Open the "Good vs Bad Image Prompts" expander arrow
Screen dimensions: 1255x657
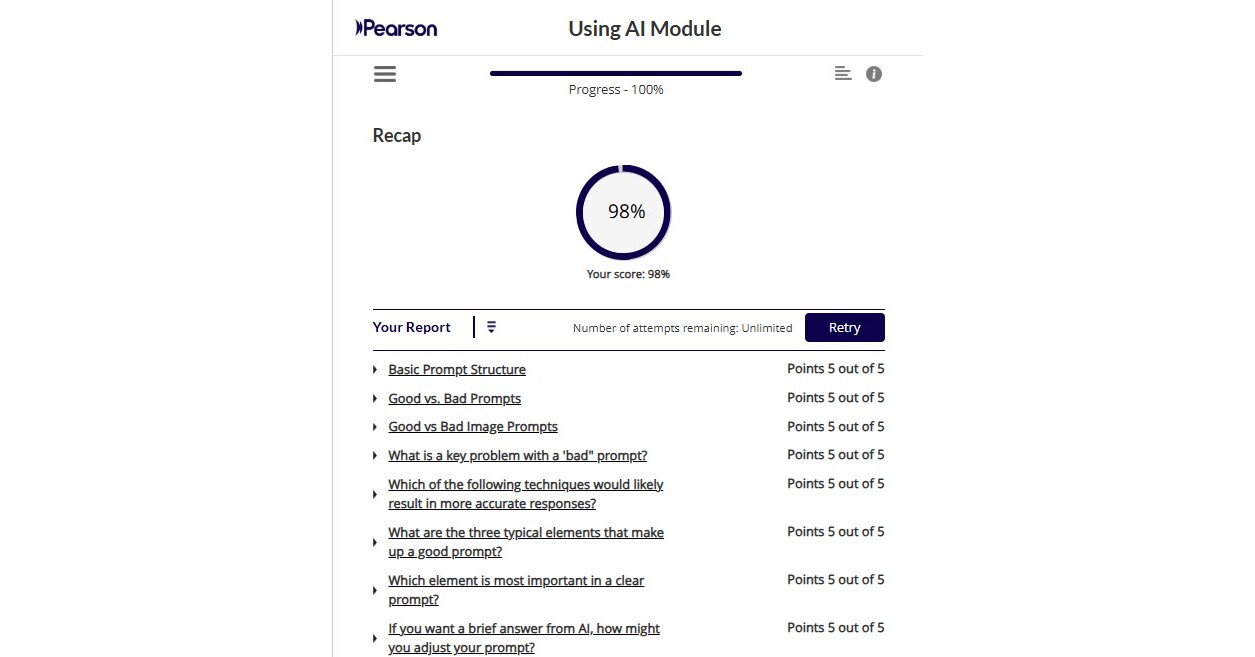tap(376, 426)
